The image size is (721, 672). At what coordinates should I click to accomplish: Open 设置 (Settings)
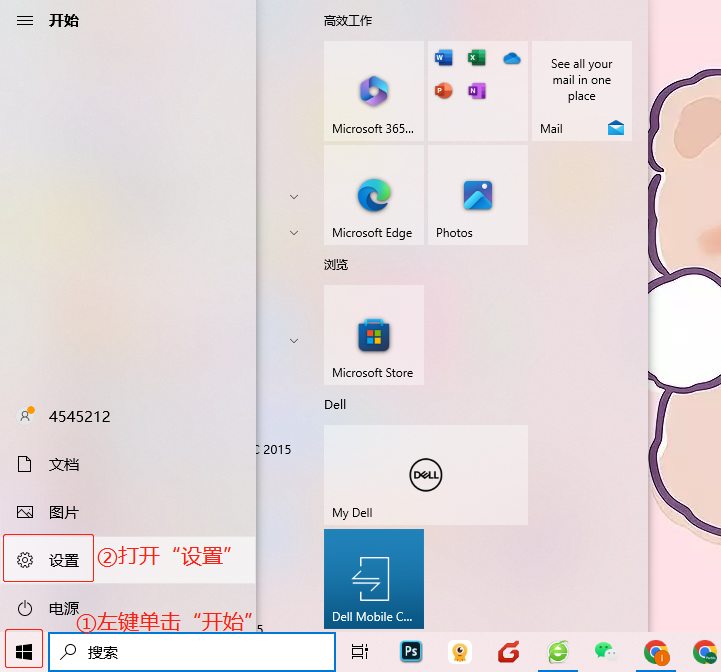128,560
